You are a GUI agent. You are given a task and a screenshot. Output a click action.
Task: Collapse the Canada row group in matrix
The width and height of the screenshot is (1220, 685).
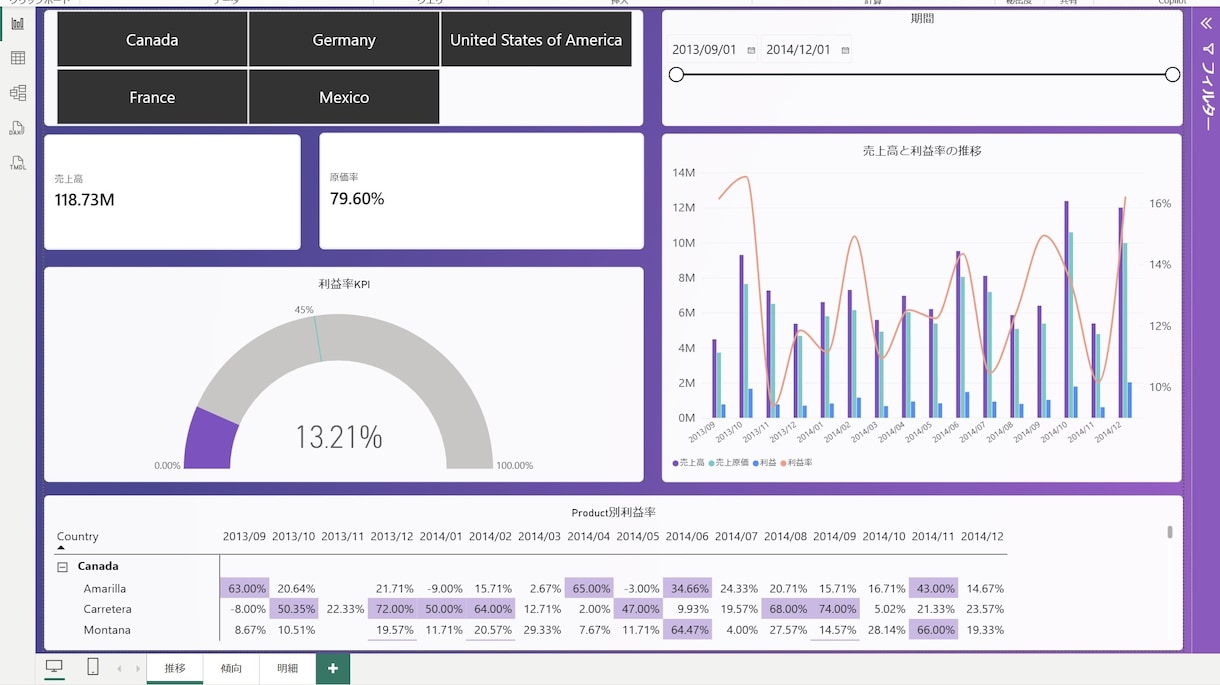tap(62, 567)
